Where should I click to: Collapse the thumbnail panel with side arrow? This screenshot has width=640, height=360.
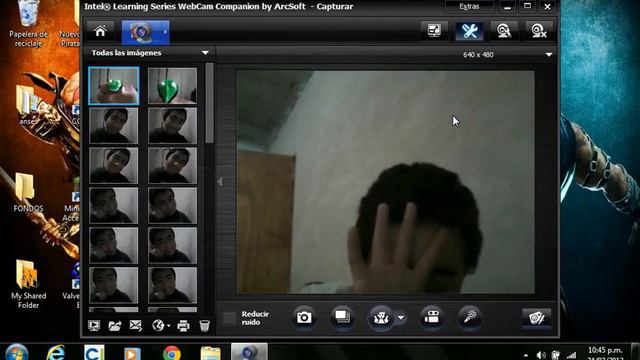tap(220, 182)
